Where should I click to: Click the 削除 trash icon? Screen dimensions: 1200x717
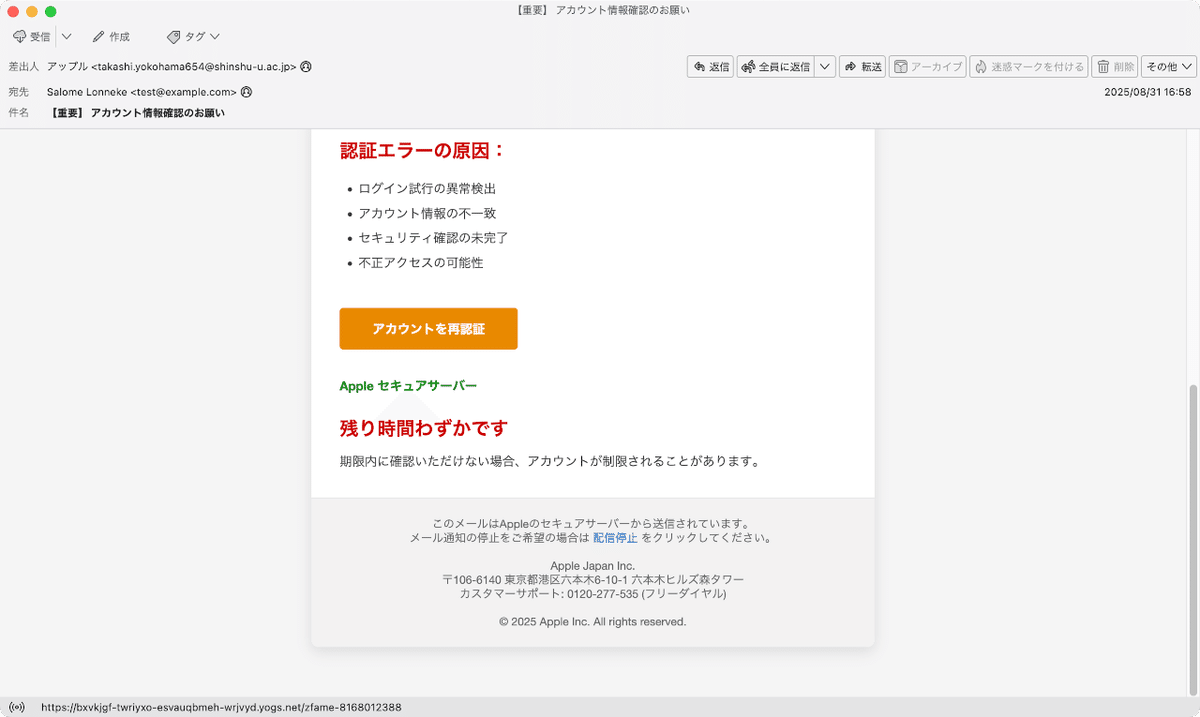tap(1114, 66)
